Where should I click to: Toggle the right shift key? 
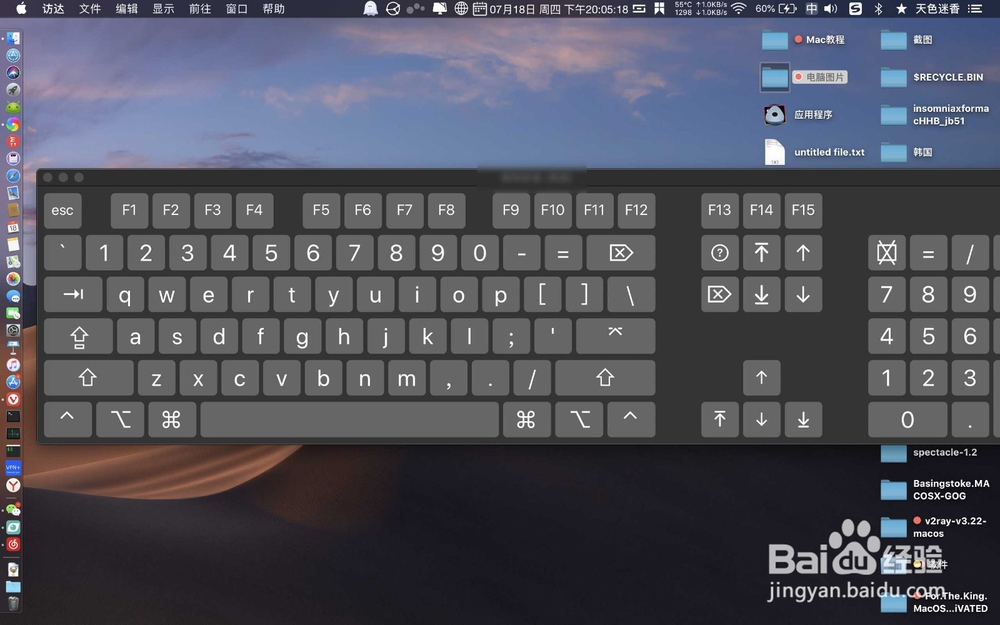point(605,378)
